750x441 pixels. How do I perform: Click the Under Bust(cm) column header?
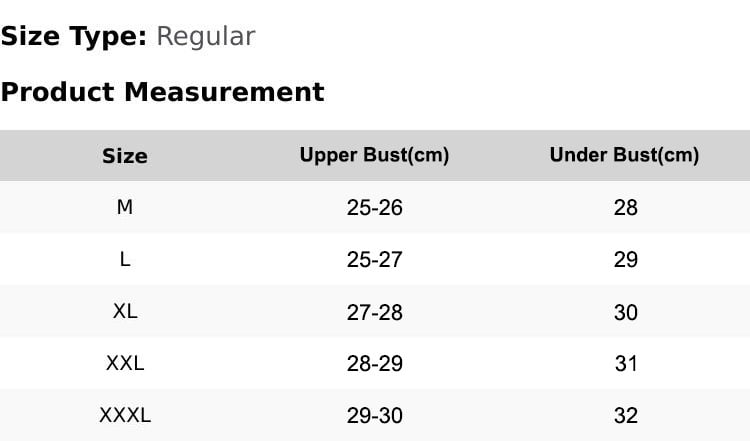[x=624, y=155]
